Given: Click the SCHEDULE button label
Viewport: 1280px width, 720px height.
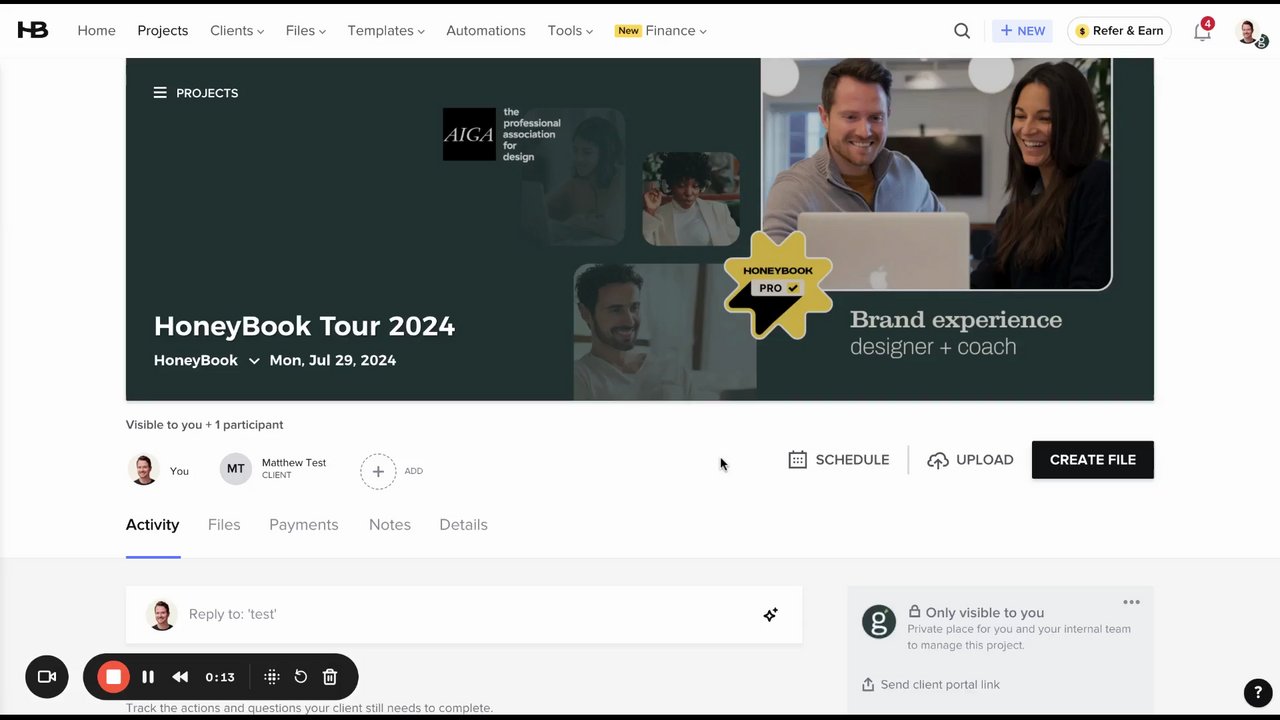Looking at the screenshot, I should pos(852,460).
